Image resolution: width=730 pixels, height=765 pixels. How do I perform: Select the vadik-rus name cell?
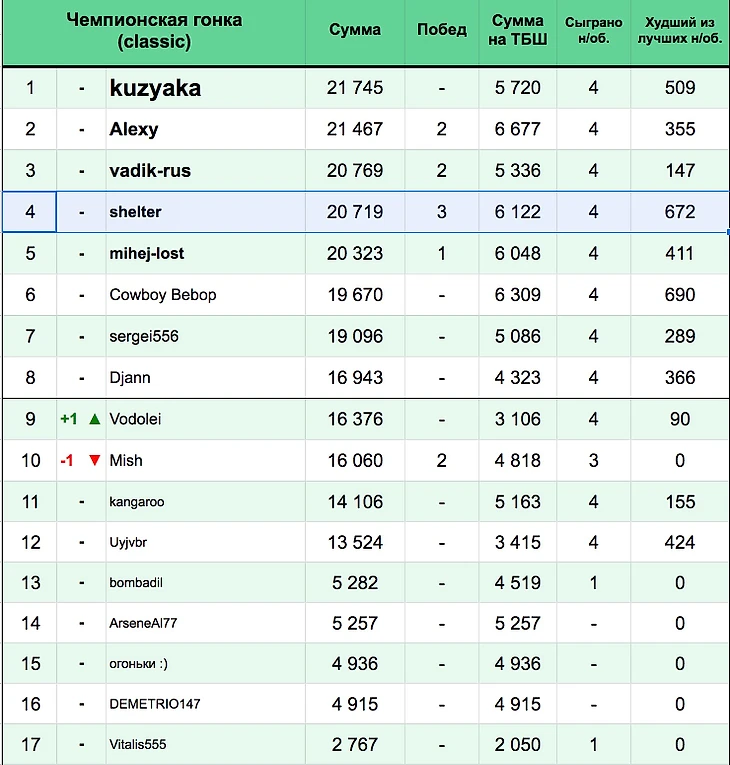click(150, 171)
